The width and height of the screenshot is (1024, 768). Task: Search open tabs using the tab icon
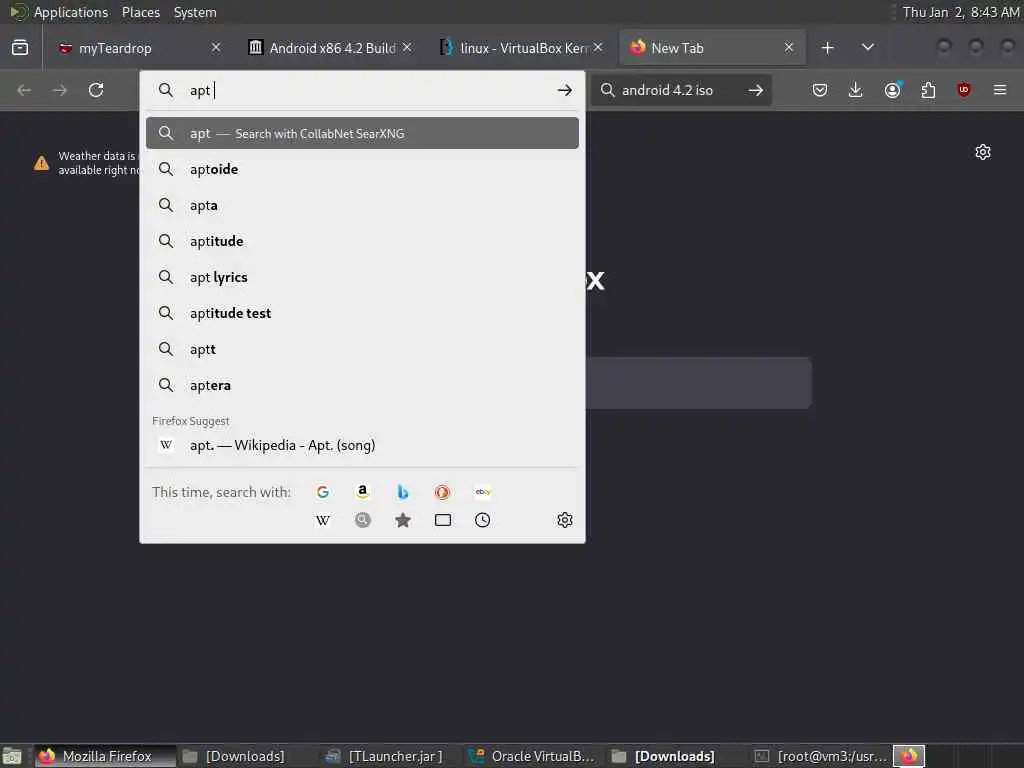pos(443,520)
